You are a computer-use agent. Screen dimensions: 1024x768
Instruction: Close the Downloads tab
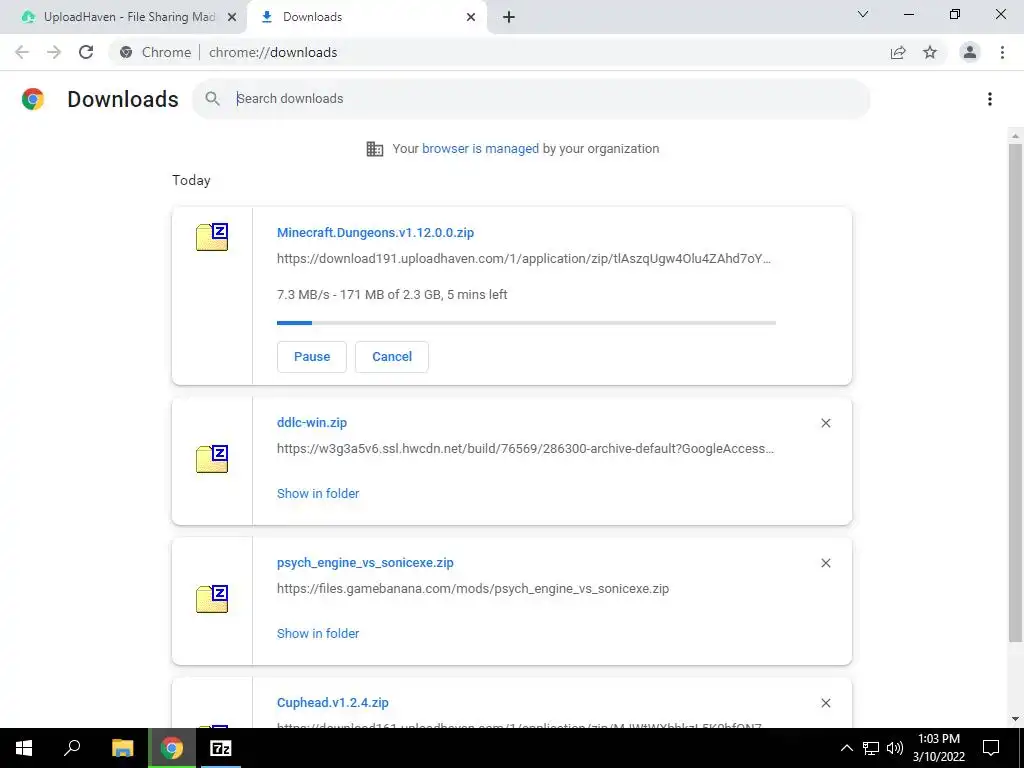click(471, 18)
